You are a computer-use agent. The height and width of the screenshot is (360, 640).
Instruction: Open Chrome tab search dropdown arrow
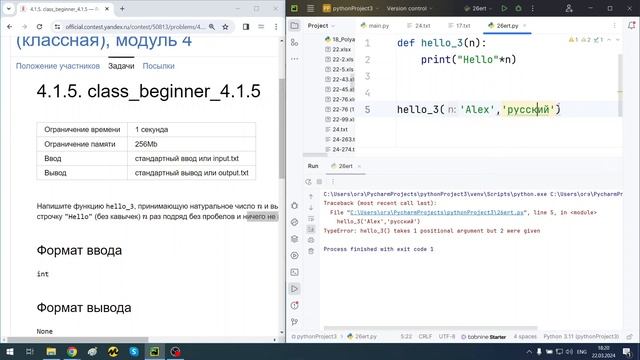coord(9,9)
